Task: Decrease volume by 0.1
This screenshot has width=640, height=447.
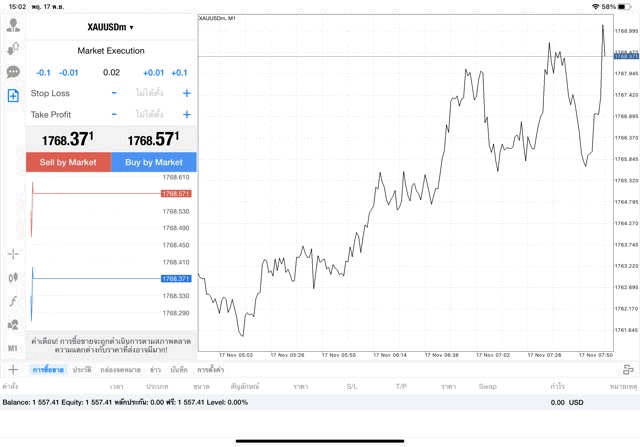Action: coord(44,72)
